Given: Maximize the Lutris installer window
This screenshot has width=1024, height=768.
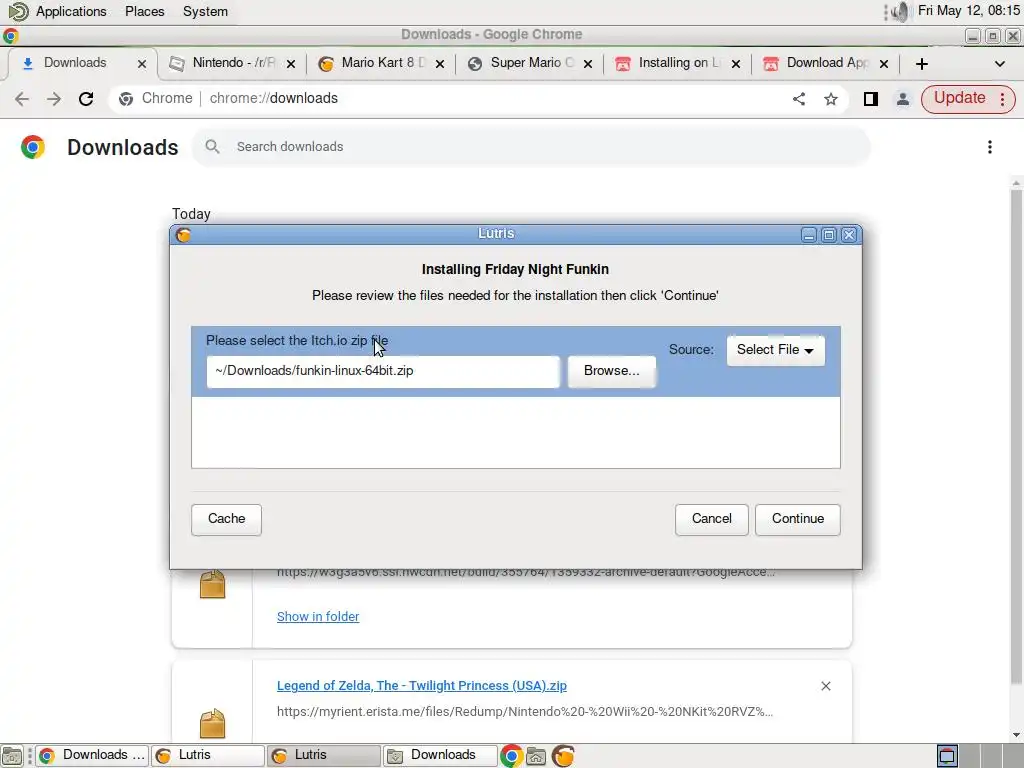Looking at the screenshot, I should [x=829, y=235].
